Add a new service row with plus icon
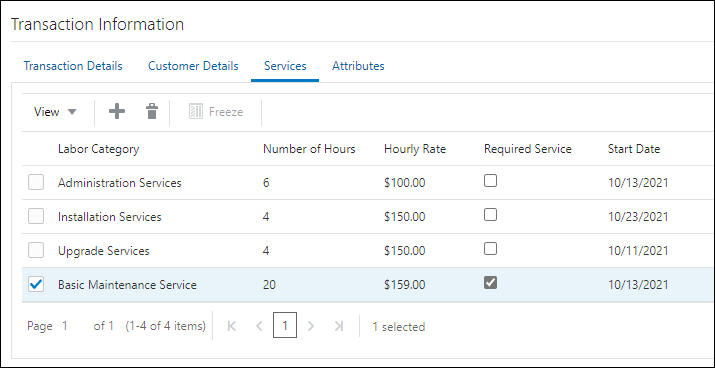This screenshot has height=368, width=715. coord(117,111)
